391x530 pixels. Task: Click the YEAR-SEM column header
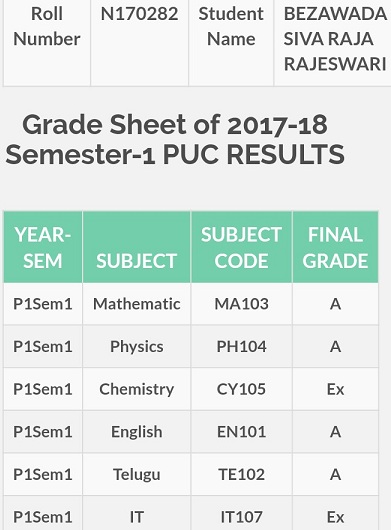(43, 247)
